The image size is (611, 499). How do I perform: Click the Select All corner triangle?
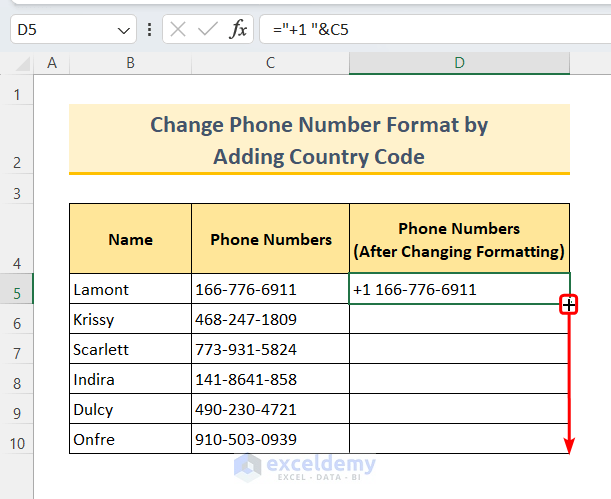tap(23, 64)
